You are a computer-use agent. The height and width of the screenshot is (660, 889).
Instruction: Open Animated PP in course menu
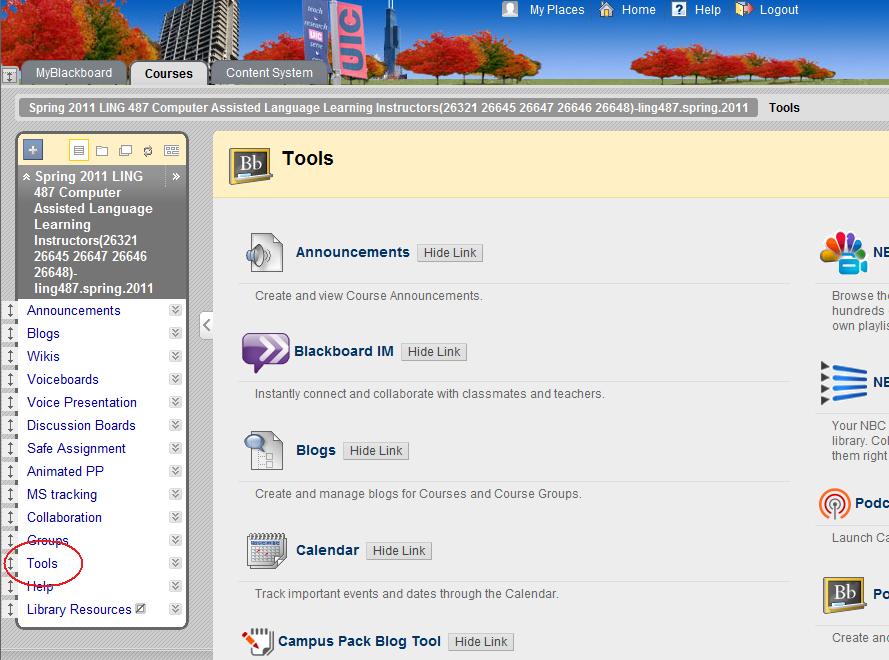(65, 471)
